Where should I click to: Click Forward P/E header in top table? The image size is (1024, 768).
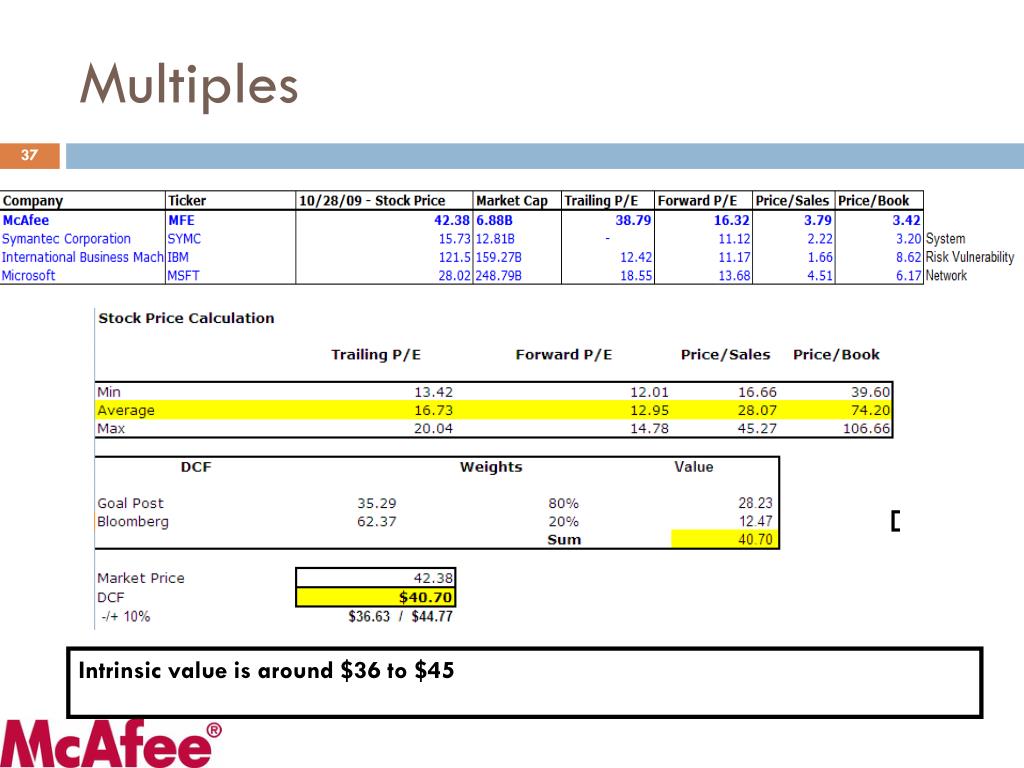click(697, 200)
